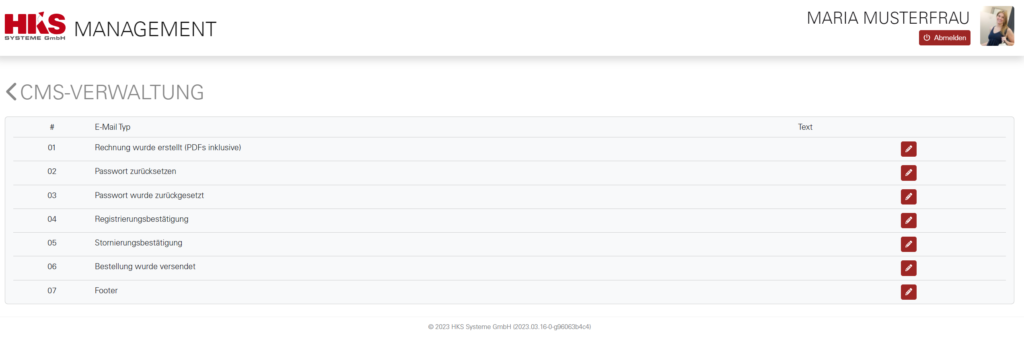1024x362 pixels.
Task: Click the Text column header
Action: point(805,127)
